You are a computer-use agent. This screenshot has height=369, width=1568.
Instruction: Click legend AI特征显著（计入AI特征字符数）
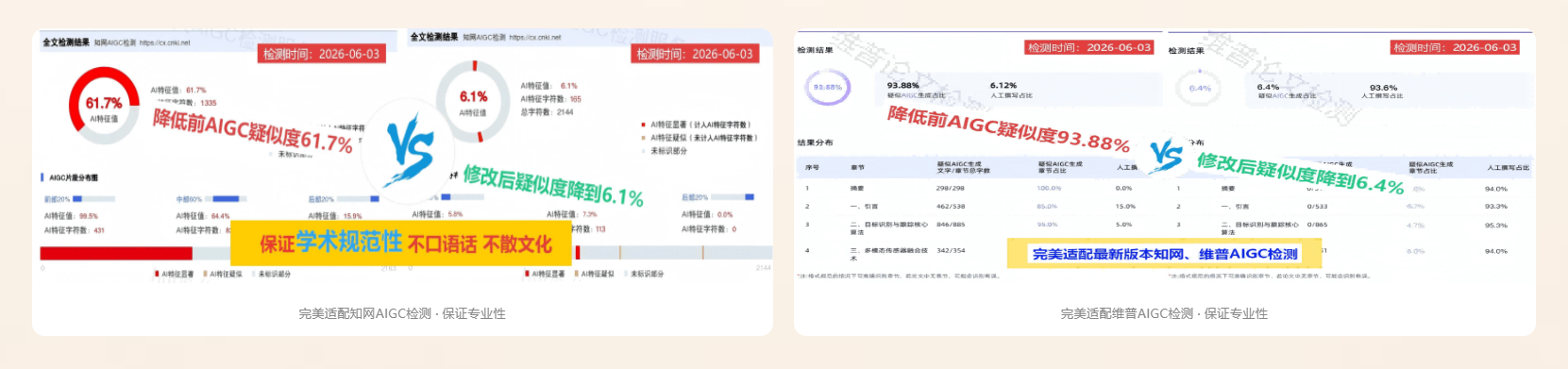click(x=697, y=125)
